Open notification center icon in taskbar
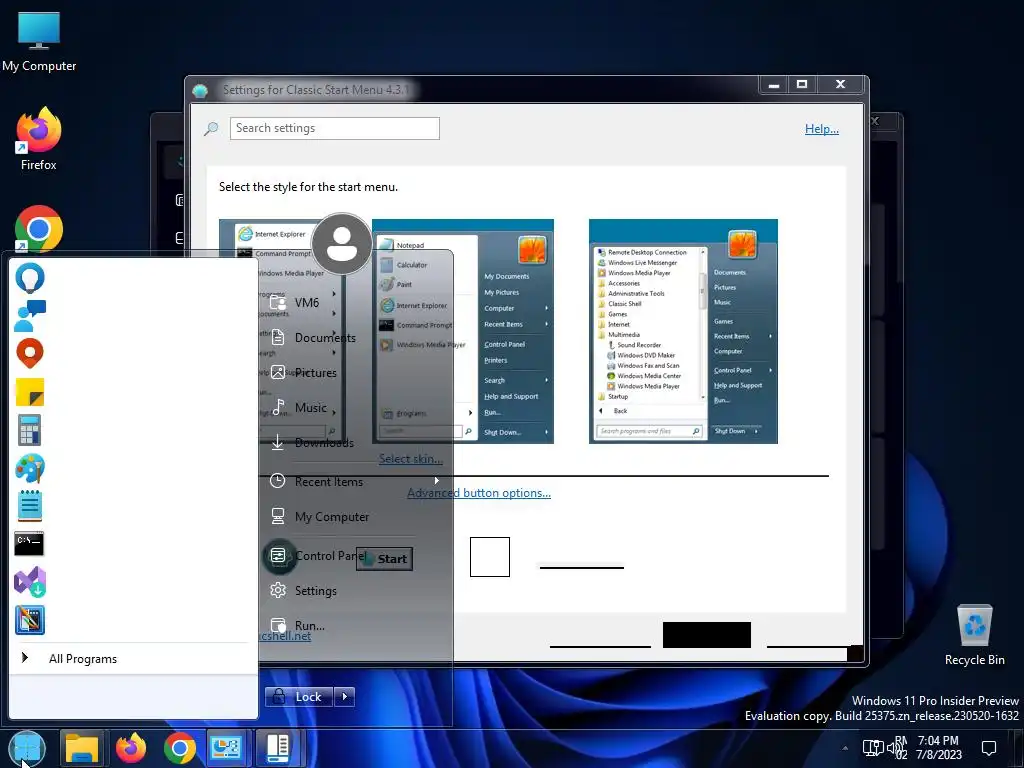This screenshot has width=1024, height=768. coord(989,748)
